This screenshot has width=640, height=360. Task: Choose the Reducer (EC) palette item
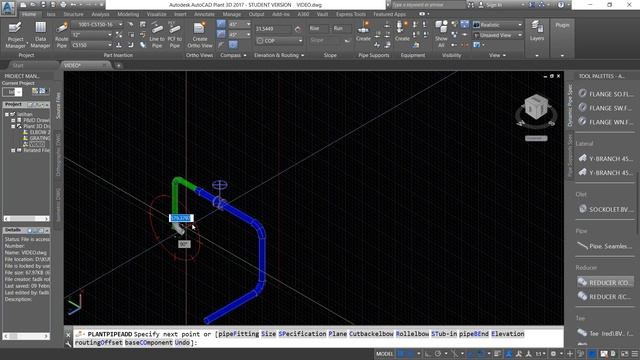[x=606, y=296]
